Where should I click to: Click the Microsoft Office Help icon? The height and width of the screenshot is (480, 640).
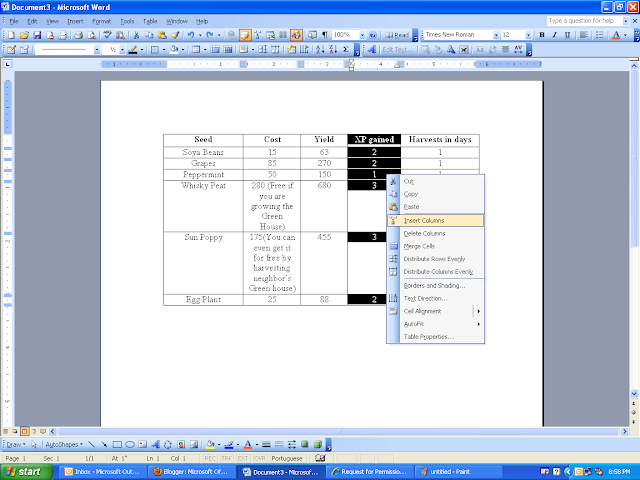(x=372, y=36)
